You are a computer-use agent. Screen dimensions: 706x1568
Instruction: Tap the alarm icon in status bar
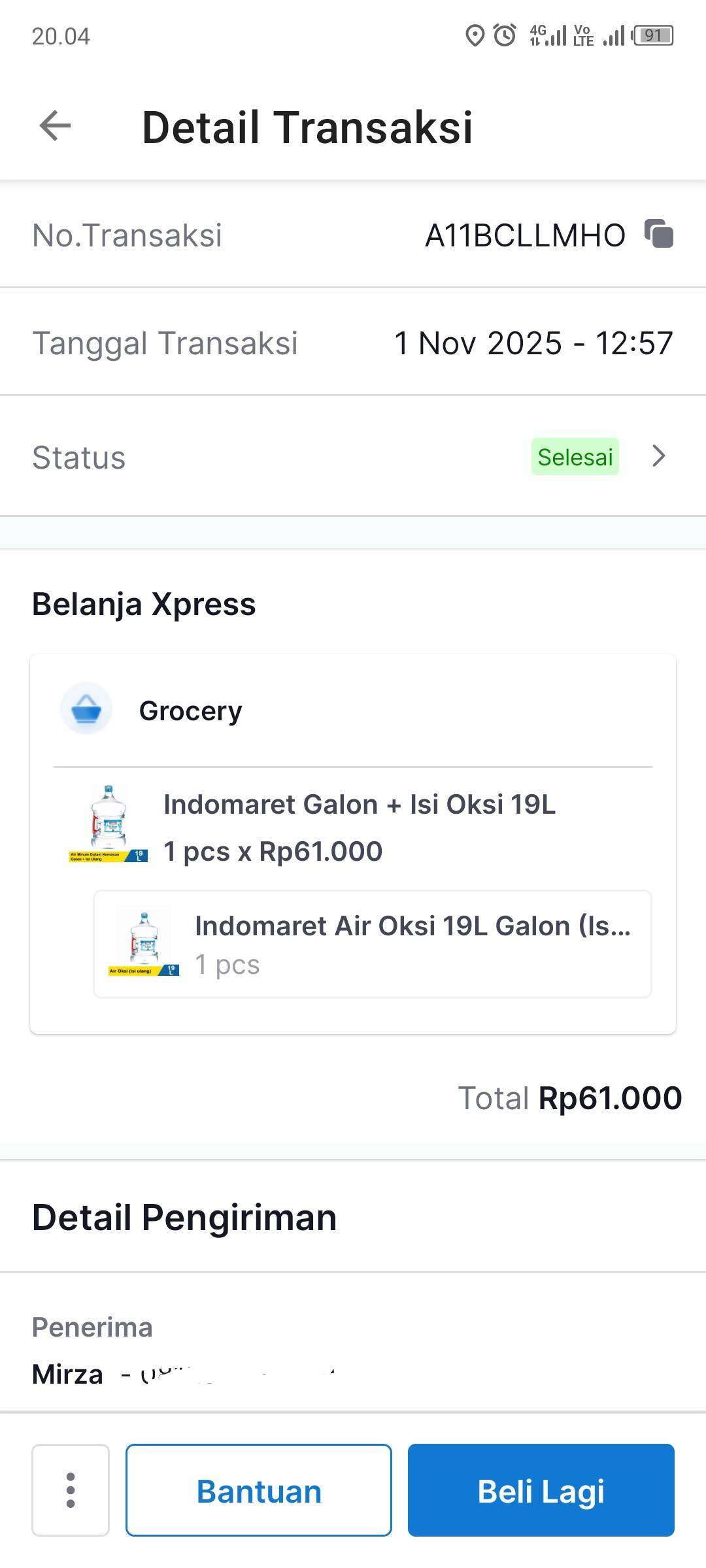pos(505,35)
